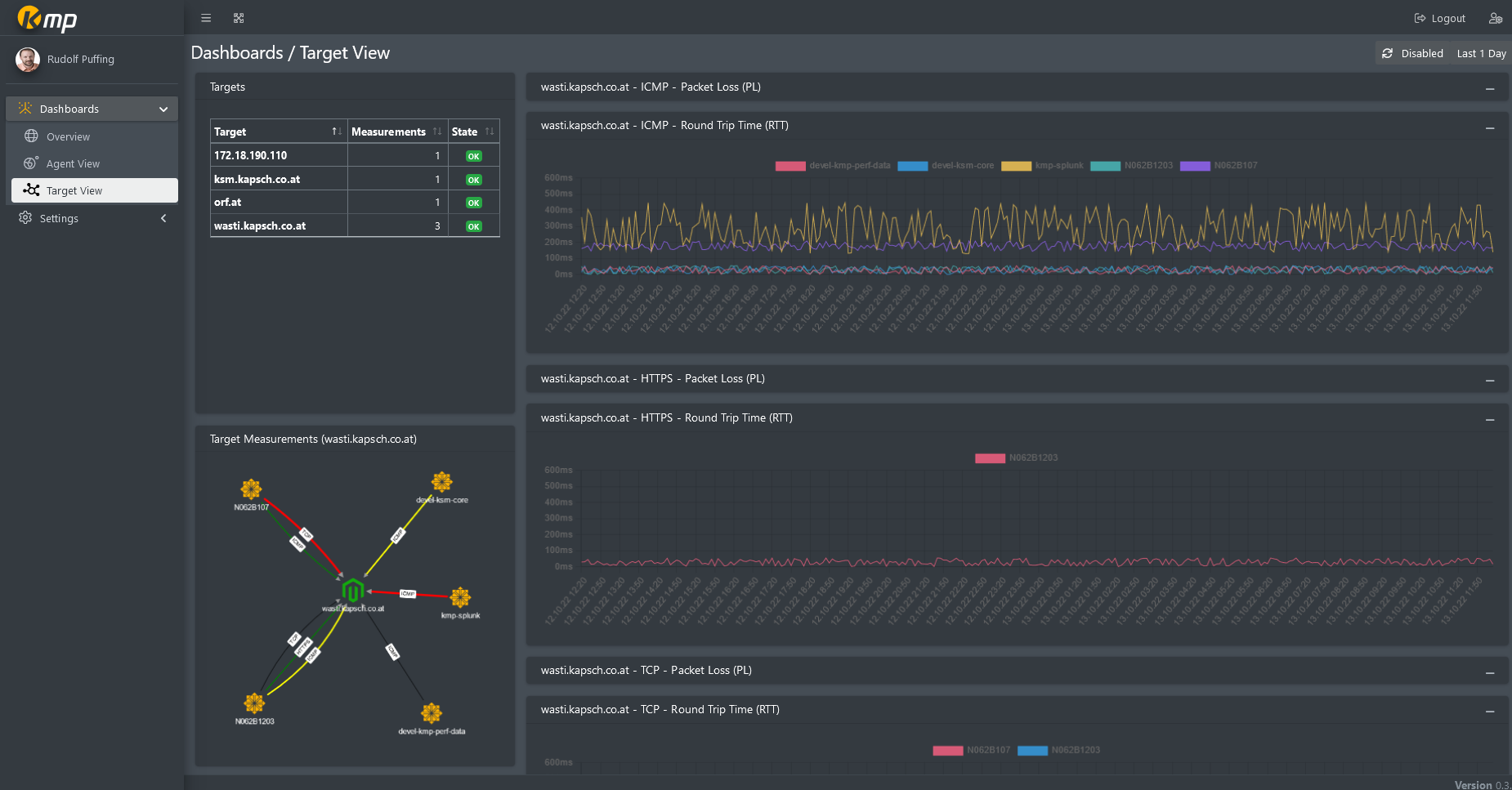Hide N062B107 series in TCP RTT legend

click(987, 750)
